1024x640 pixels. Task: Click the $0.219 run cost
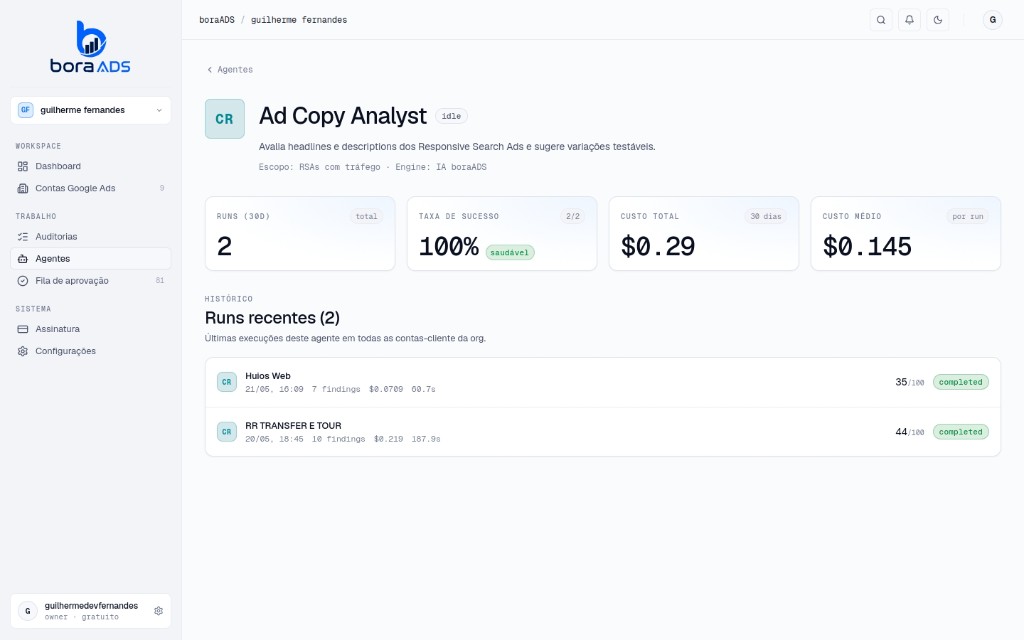(x=389, y=439)
